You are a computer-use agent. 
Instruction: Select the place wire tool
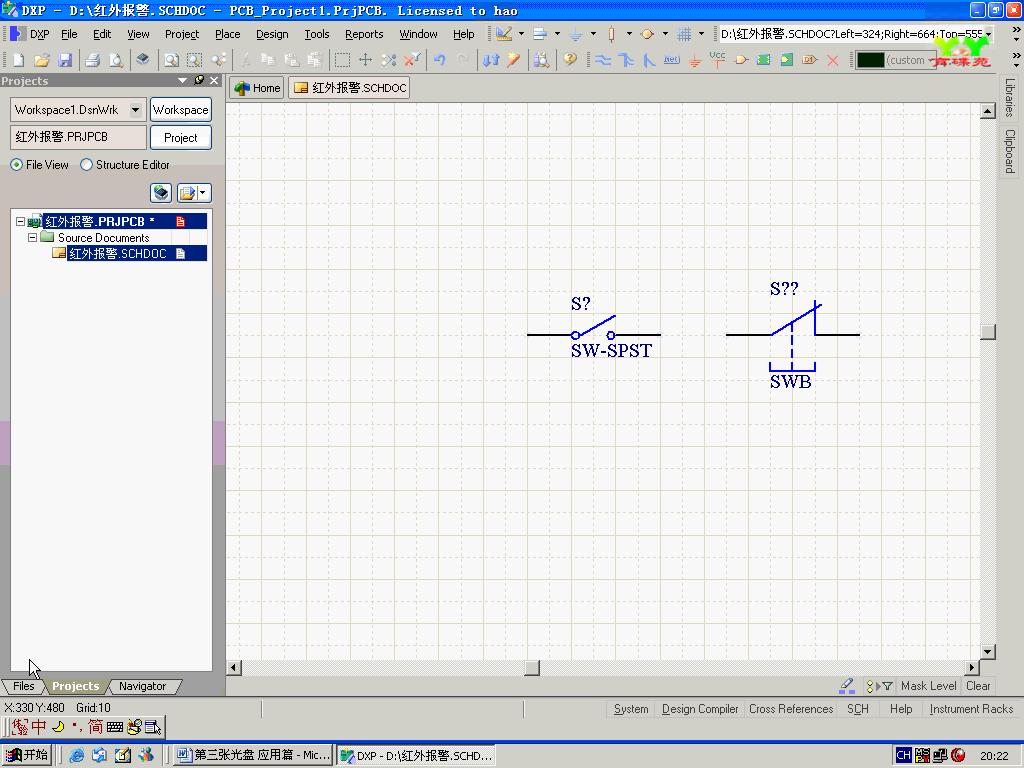coord(603,60)
